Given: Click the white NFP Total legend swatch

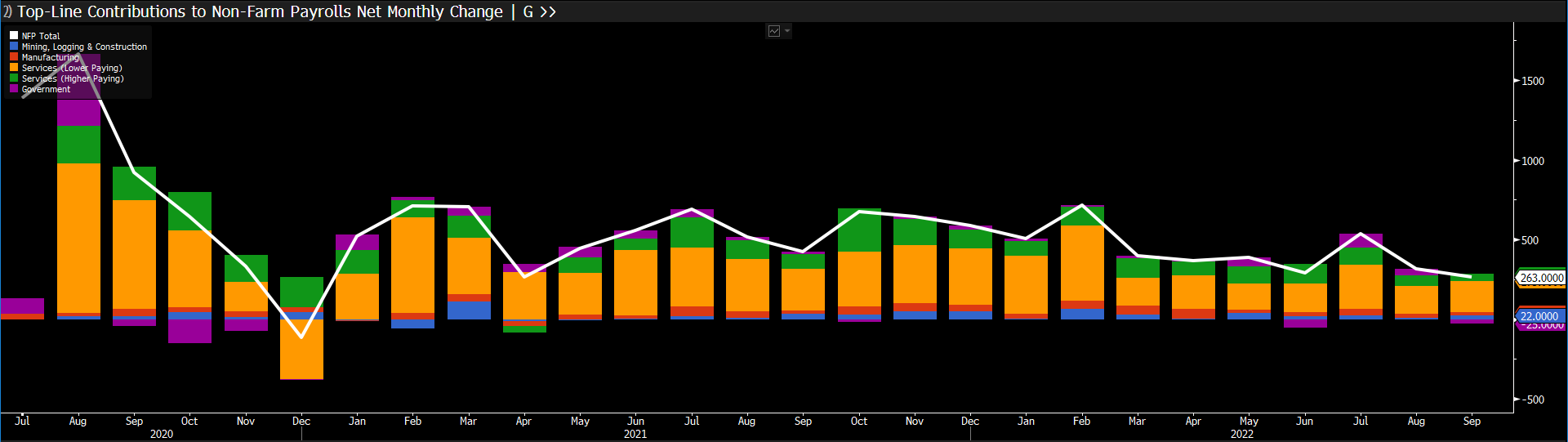Looking at the screenshot, I should coord(14,36).
